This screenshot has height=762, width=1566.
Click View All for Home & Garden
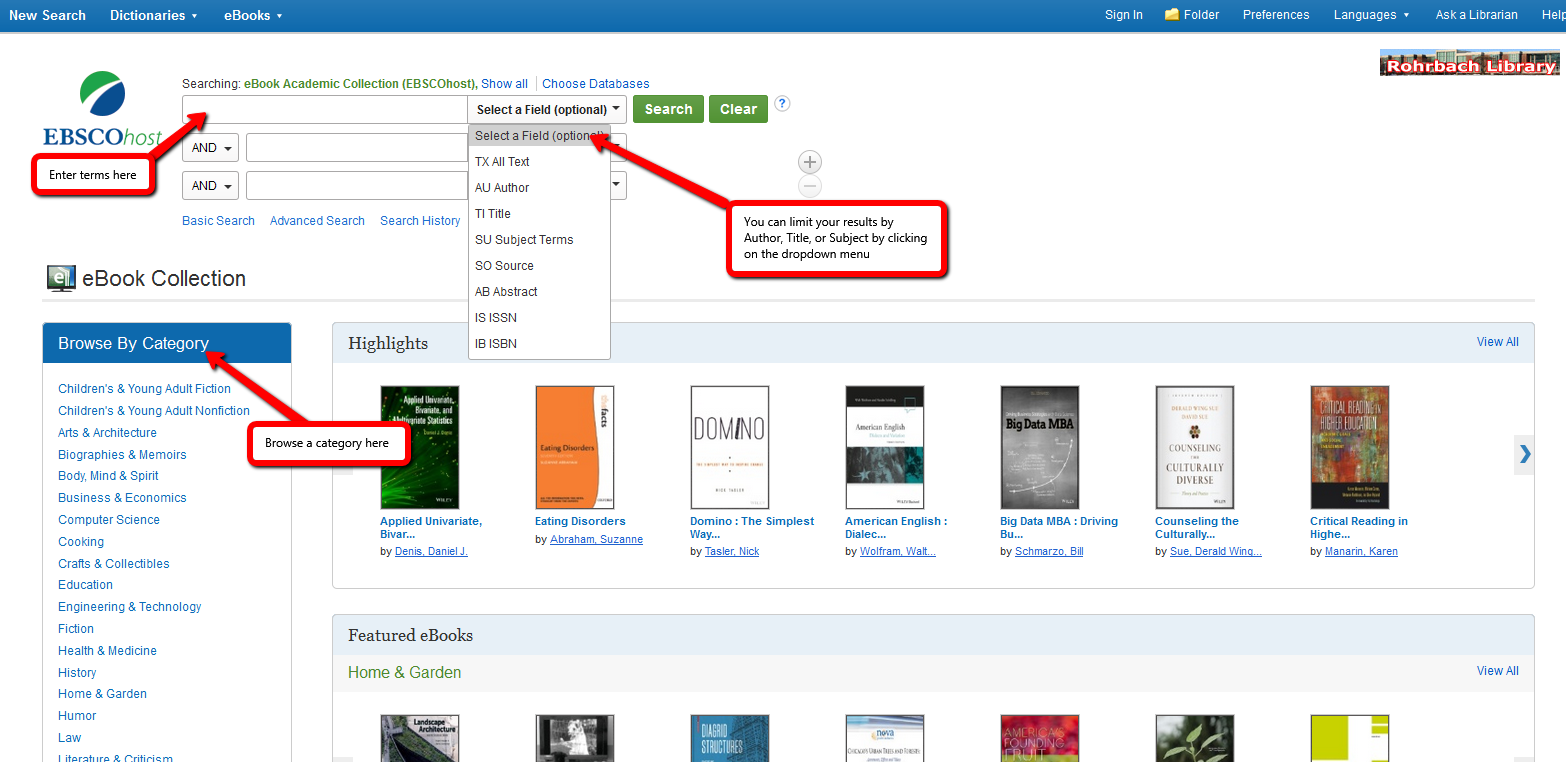pyautogui.click(x=1497, y=671)
